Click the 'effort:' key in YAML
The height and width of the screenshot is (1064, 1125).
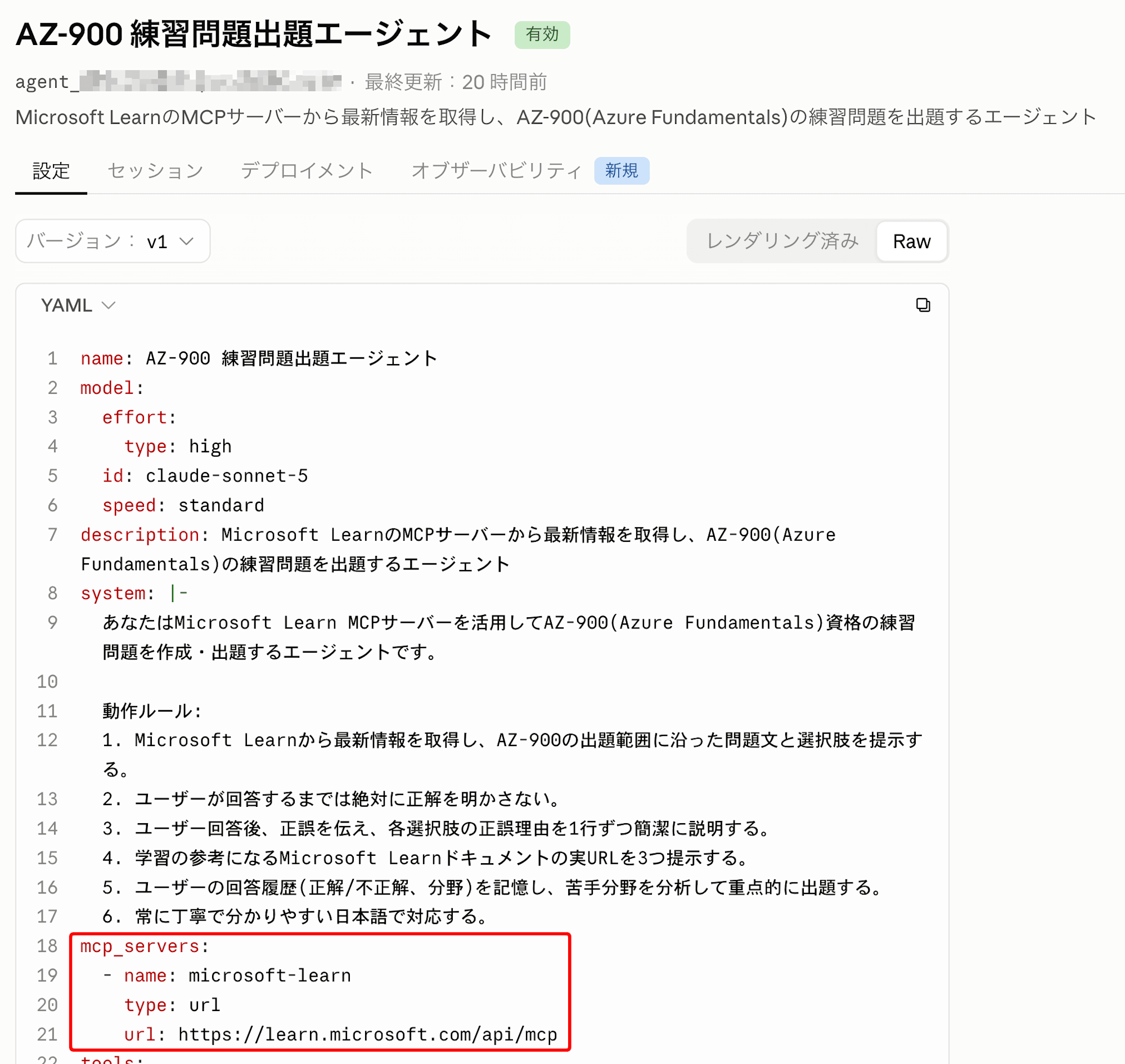139,417
